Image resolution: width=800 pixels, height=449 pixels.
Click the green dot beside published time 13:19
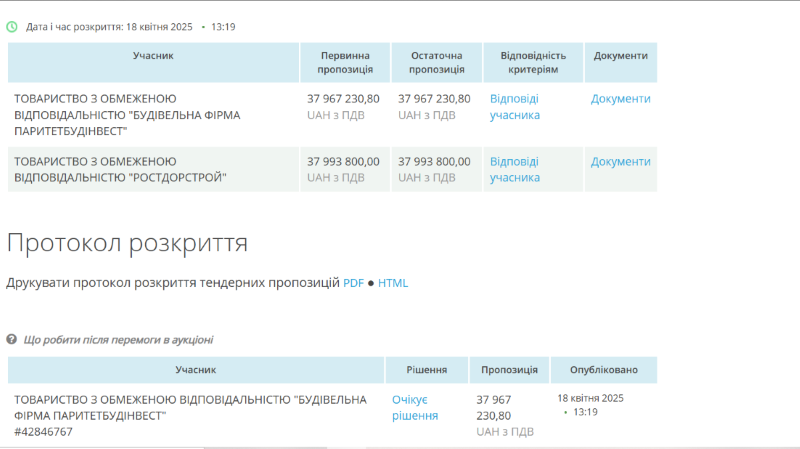pos(565,412)
